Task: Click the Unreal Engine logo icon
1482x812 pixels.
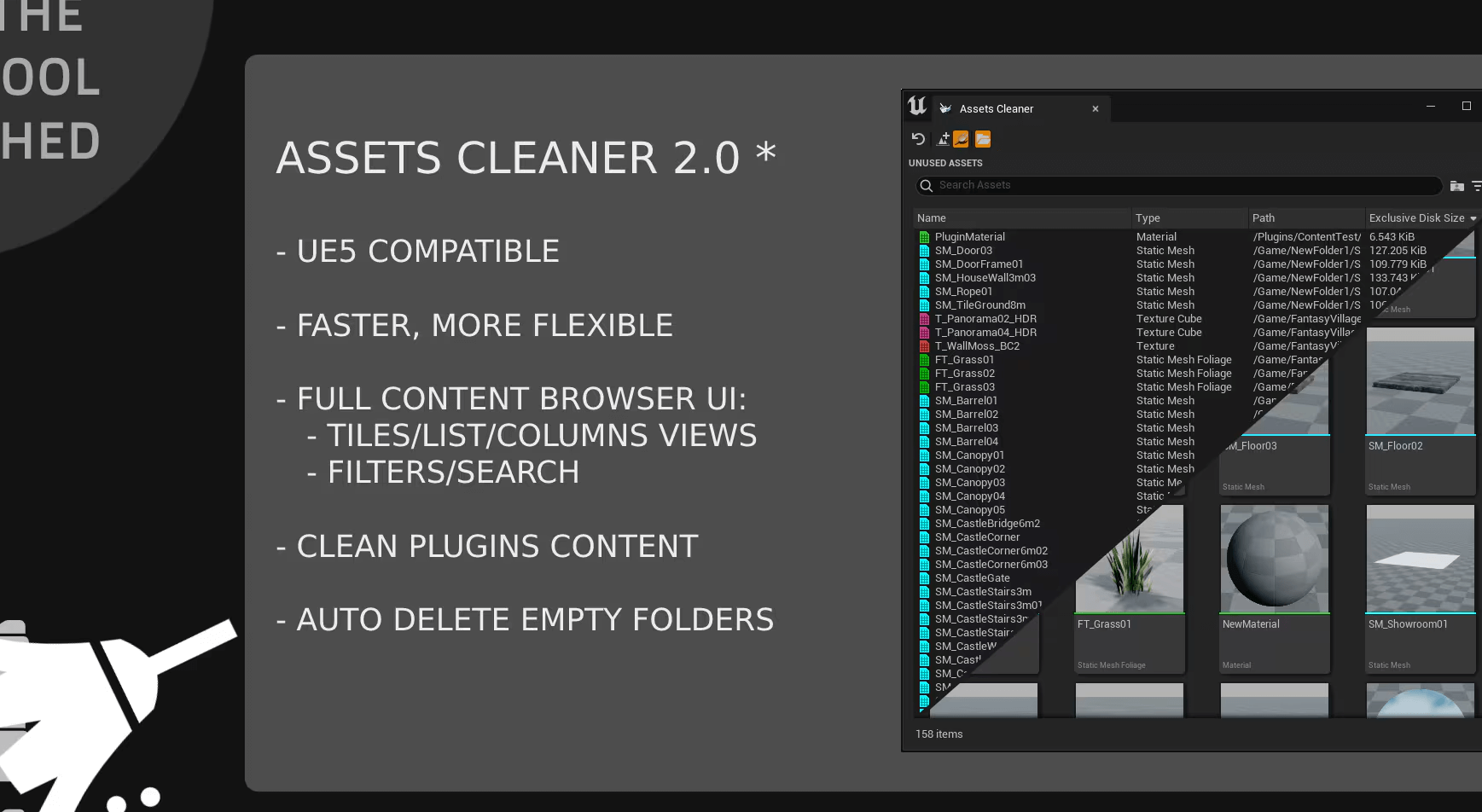Action: tap(917, 106)
